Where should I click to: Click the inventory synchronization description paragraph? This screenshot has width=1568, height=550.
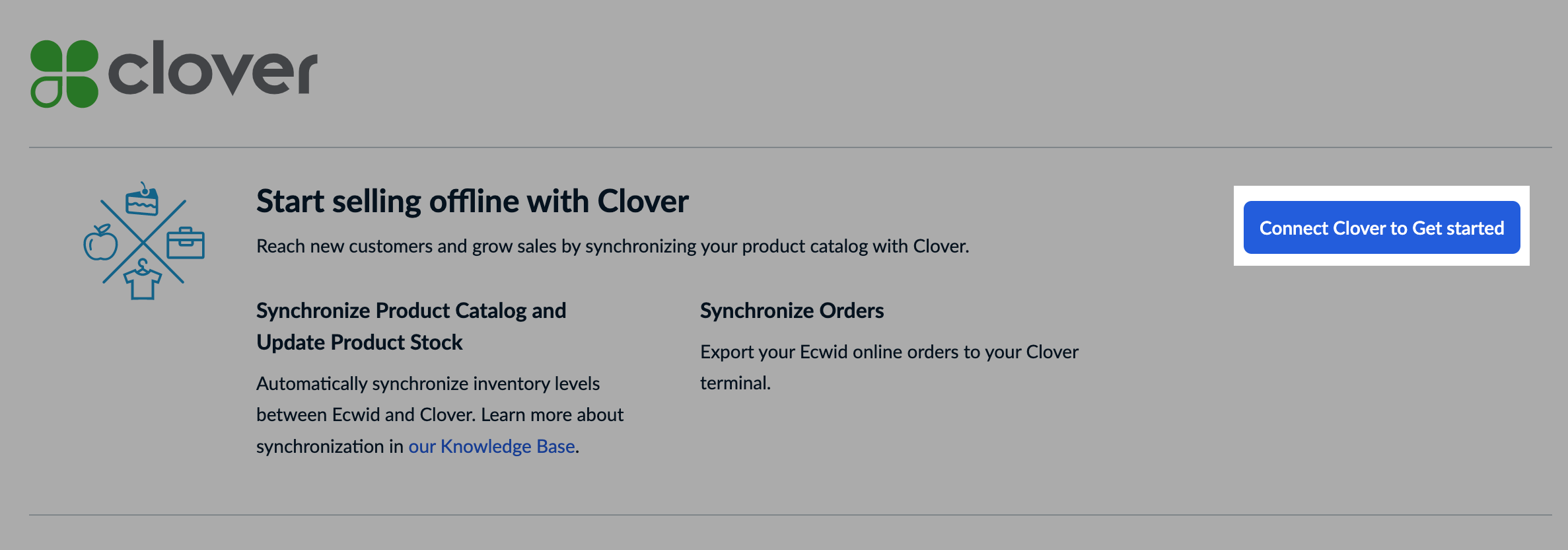click(x=439, y=414)
